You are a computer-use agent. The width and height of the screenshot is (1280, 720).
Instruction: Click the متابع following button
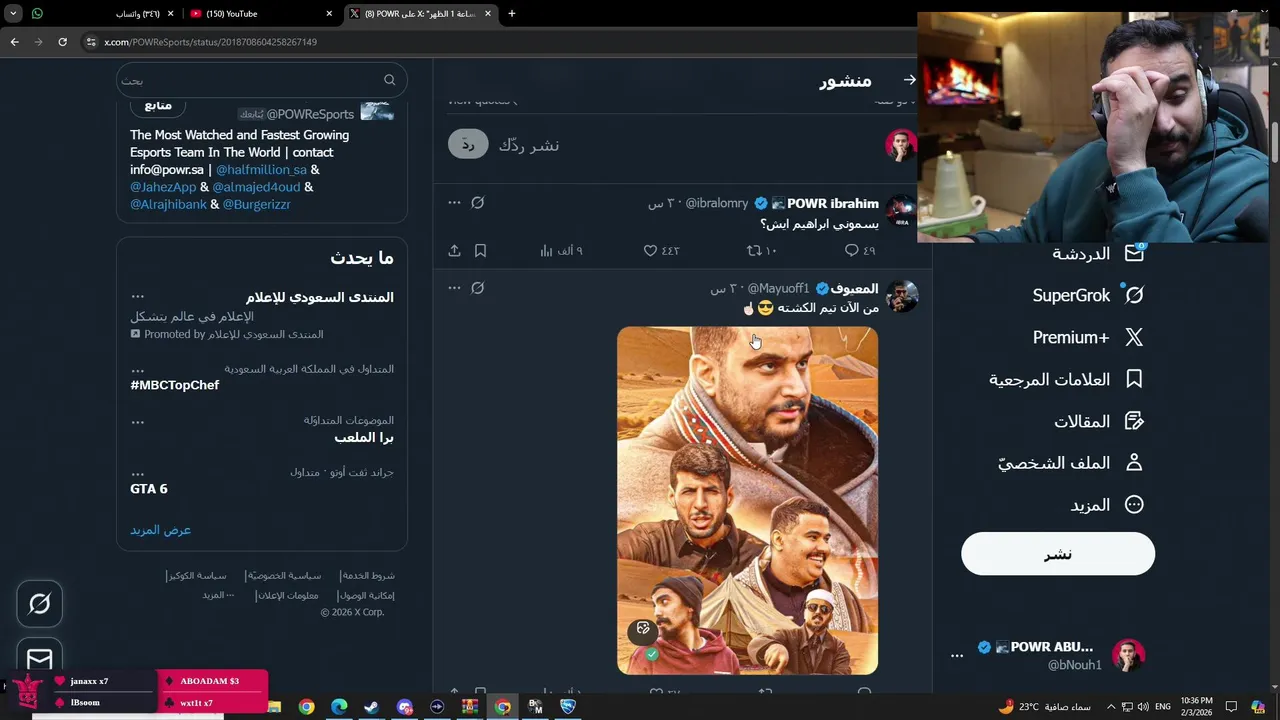(x=158, y=105)
